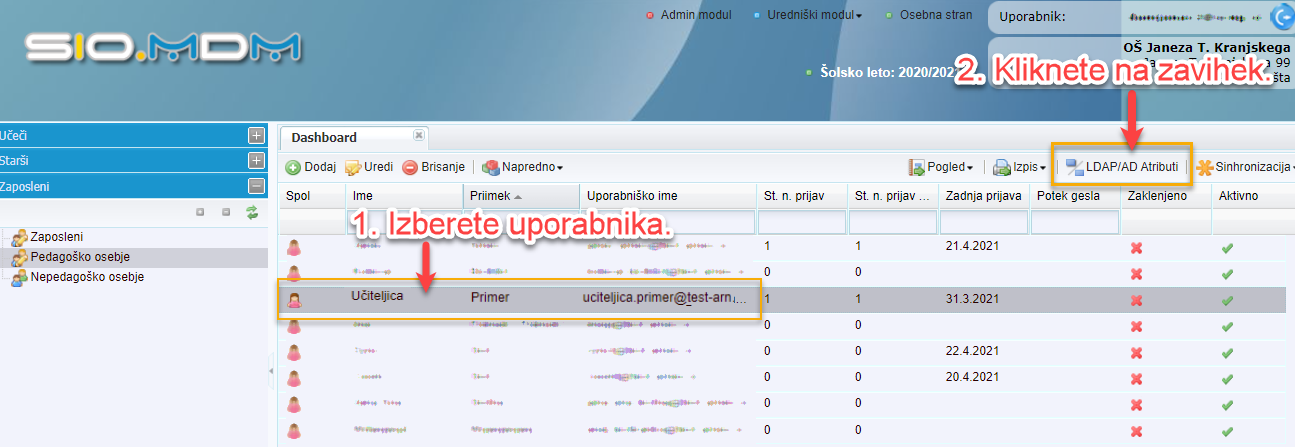Click the SIO.MDM logo

coord(162,49)
